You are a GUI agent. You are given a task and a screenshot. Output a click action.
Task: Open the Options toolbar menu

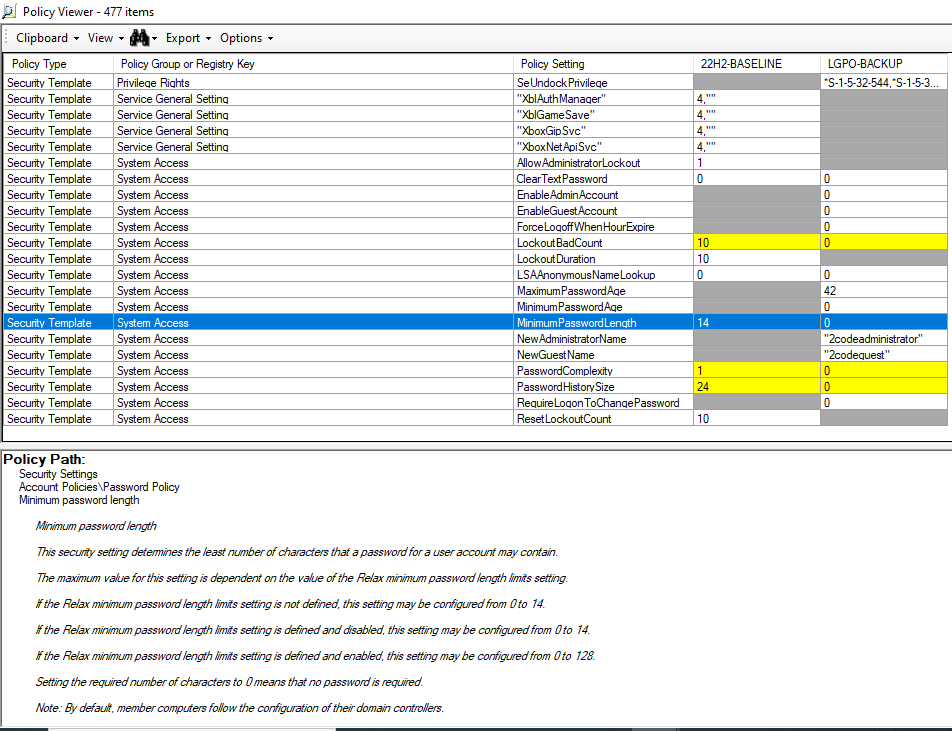pyautogui.click(x=245, y=38)
